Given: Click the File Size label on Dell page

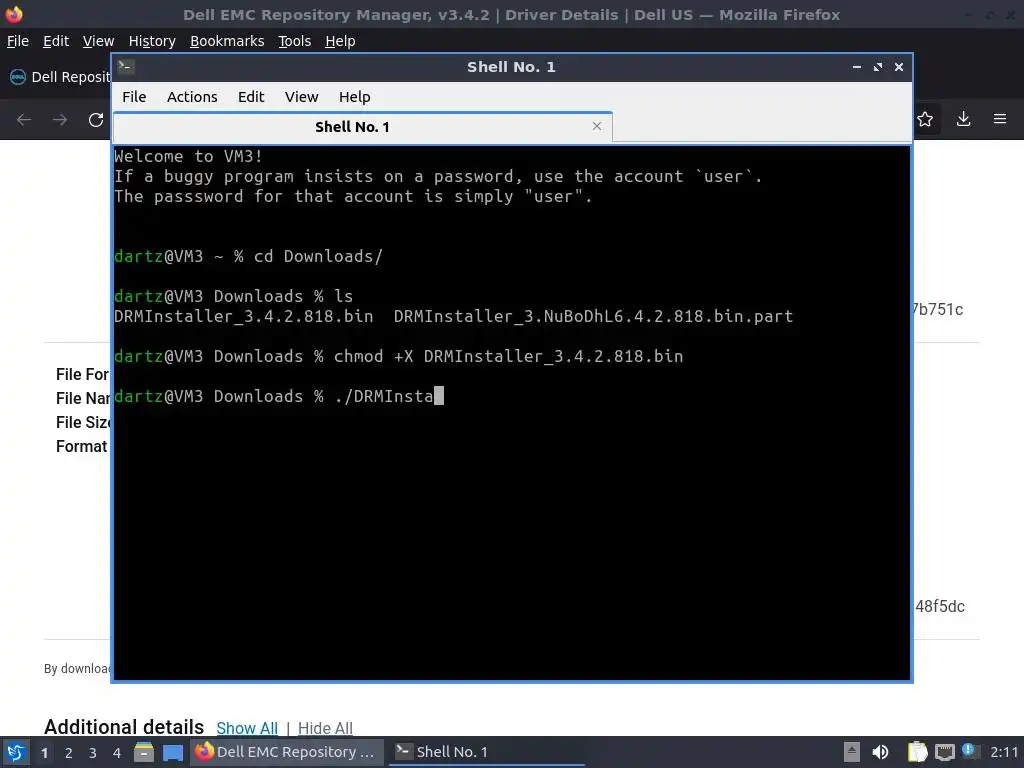Looking at the screenshot, I should 83,423.
